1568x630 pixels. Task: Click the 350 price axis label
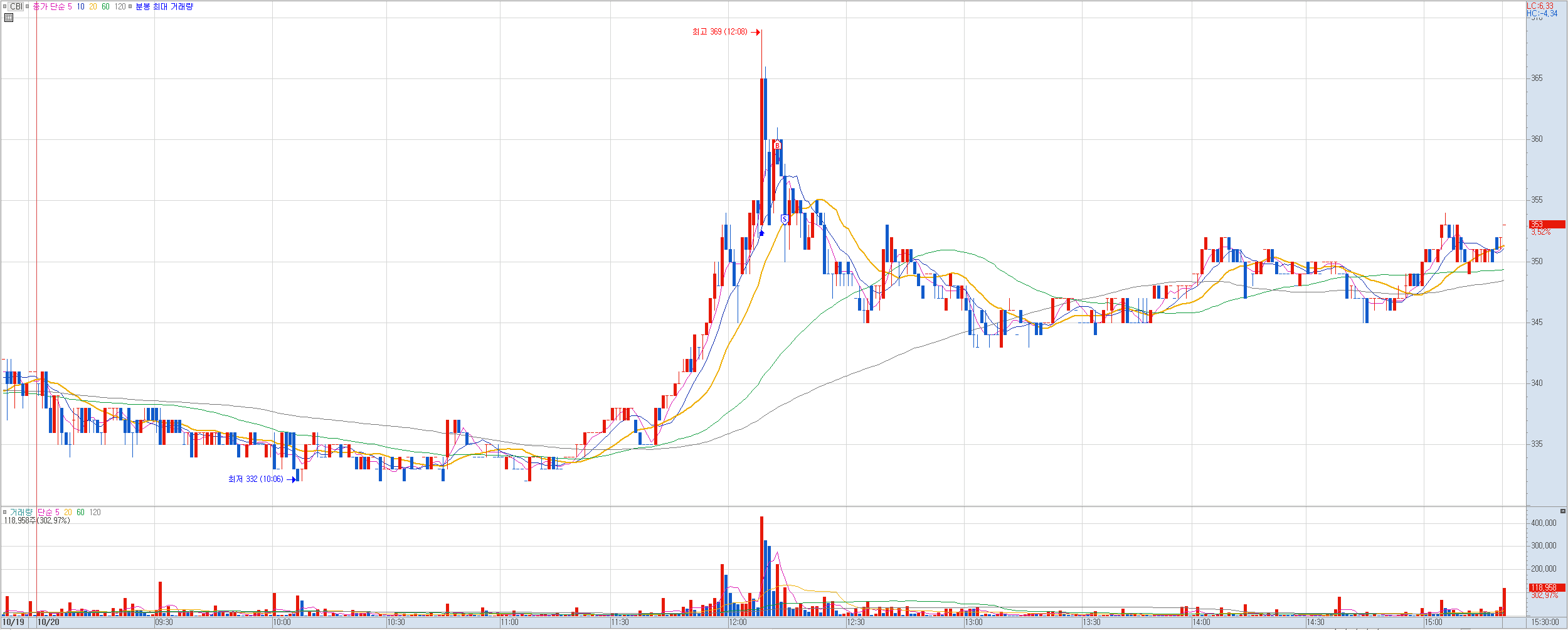coord(1537,261)
